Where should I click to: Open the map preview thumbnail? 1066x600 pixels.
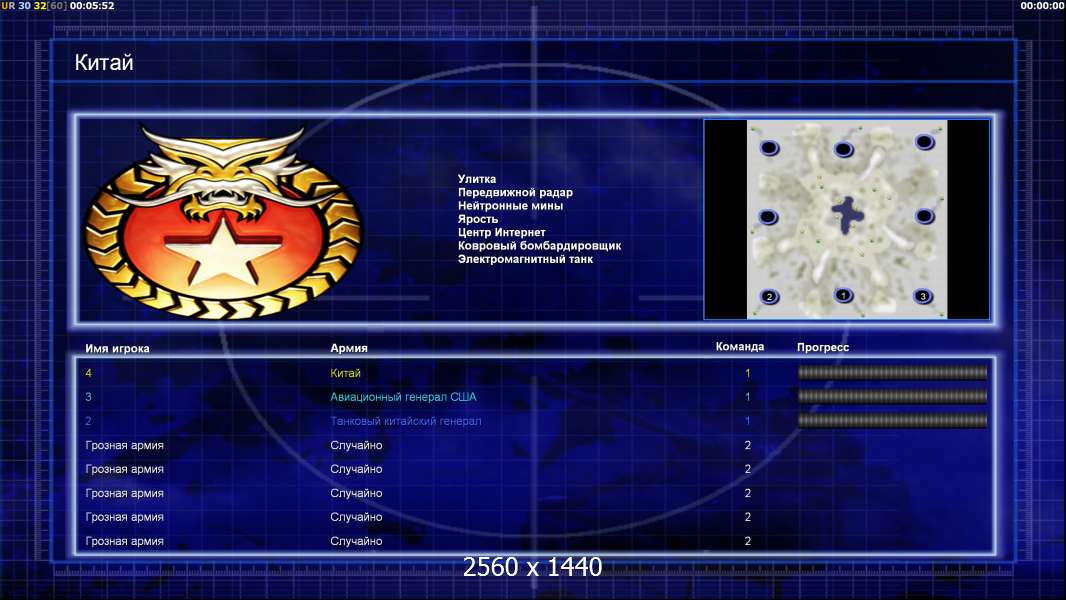pyautogui.click(x=846, y=219)
